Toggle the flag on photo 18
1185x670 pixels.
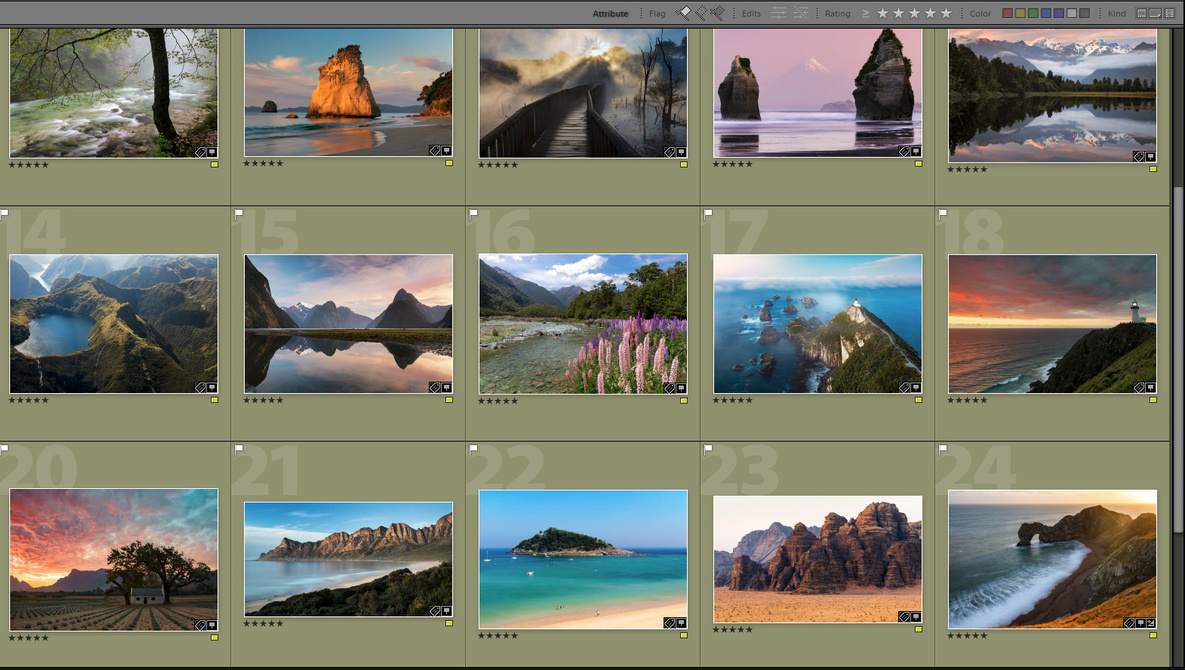pos(942,213)
